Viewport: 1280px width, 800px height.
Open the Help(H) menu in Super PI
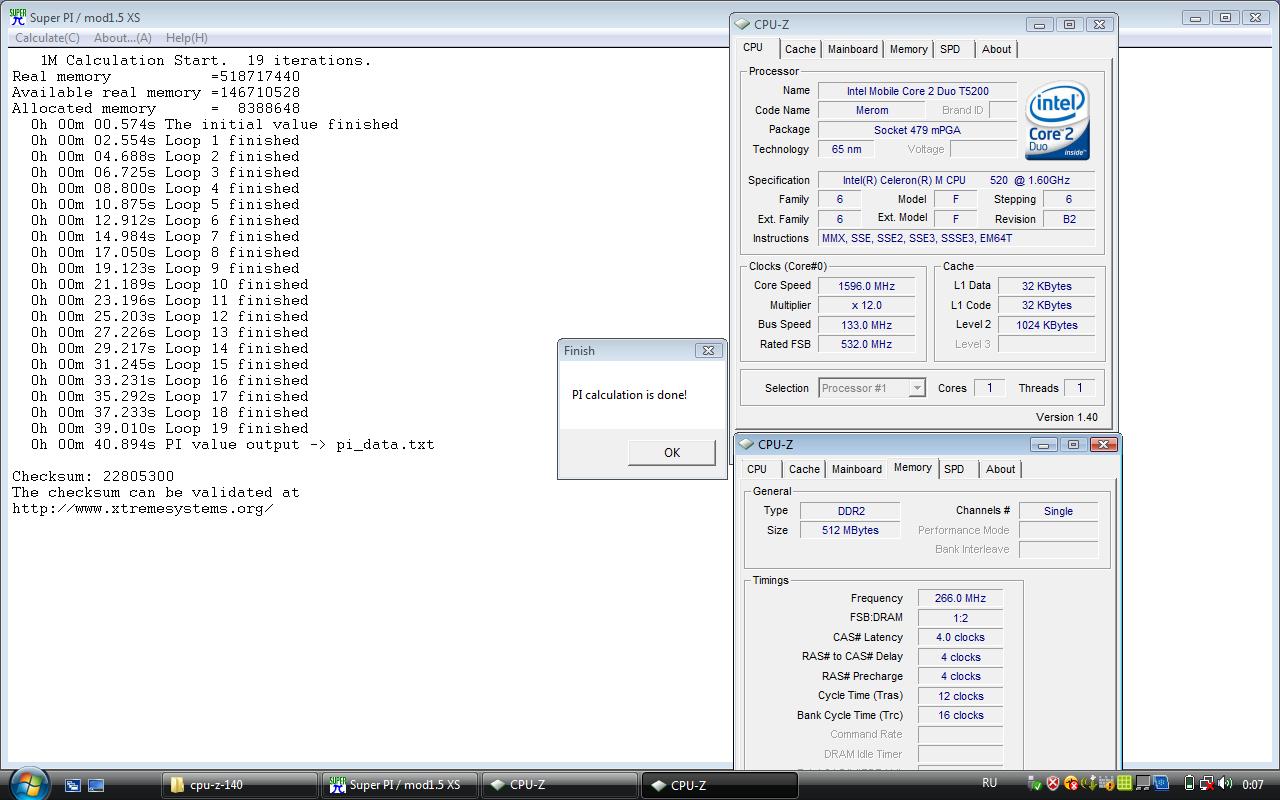(186, 38)
